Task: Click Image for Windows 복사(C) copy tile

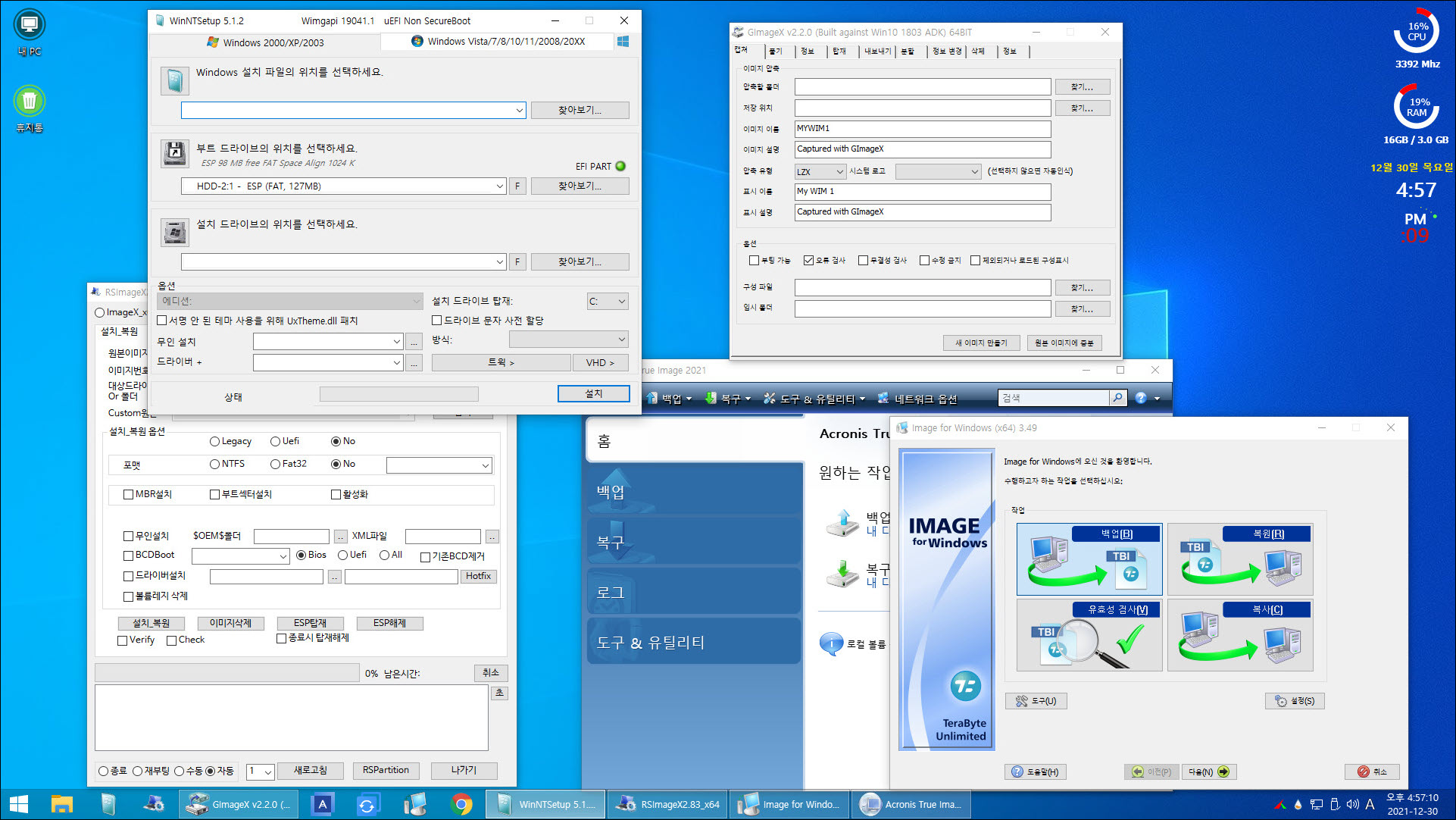Action: (1240, 635)
